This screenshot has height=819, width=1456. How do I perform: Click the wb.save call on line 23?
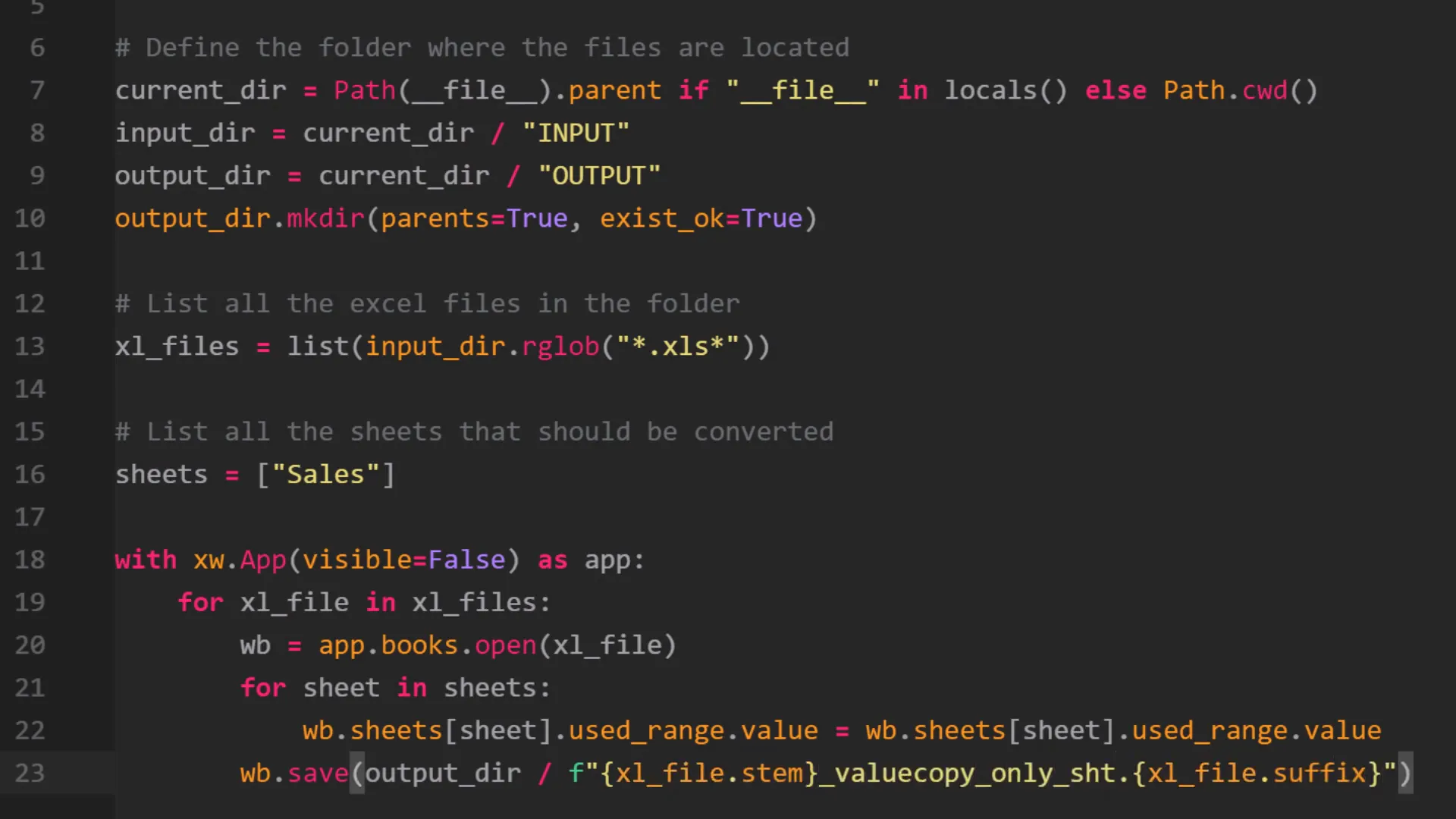click(294, 773)
